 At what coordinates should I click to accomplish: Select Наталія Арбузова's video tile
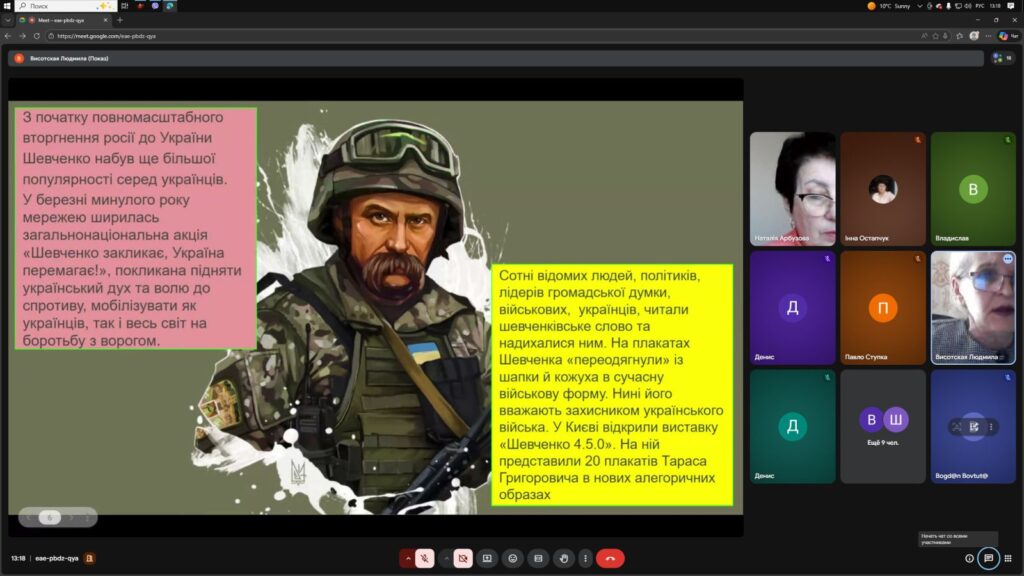tap(792, 189)
